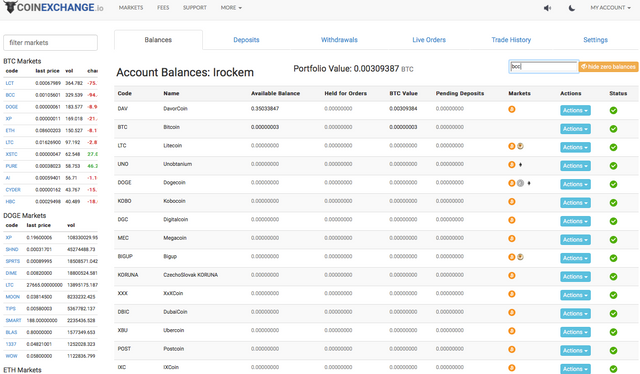This screenshot has width=640, height=374.
Task: Open the MY ACCOUNT dropdown
Action: tap(610, 8)
